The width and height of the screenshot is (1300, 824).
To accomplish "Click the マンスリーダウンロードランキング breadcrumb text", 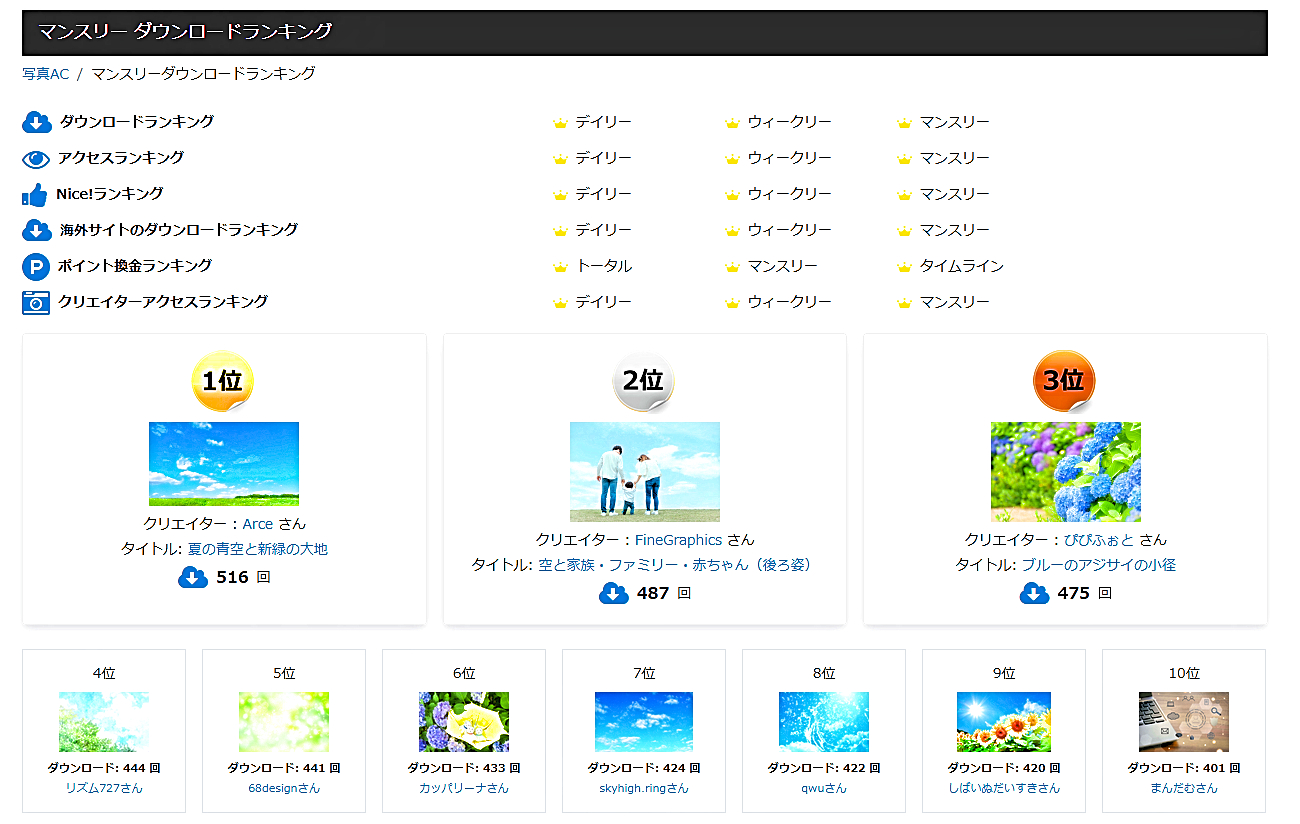I will 204,74.
